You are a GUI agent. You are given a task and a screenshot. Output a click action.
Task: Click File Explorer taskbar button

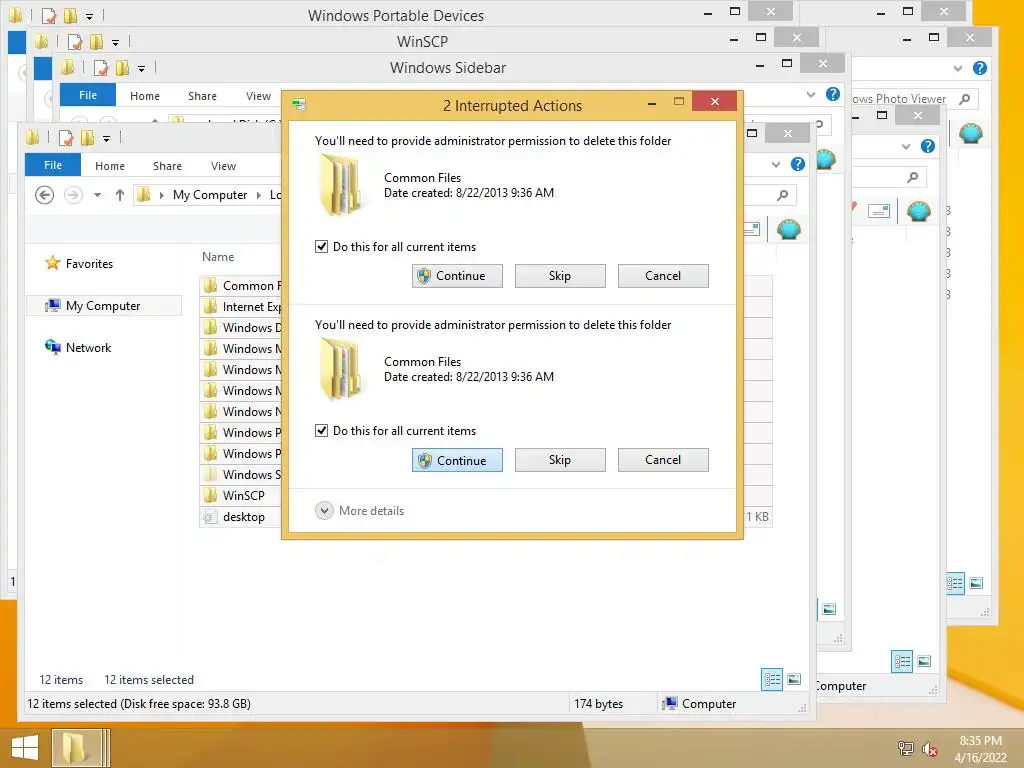coord(78,748)
